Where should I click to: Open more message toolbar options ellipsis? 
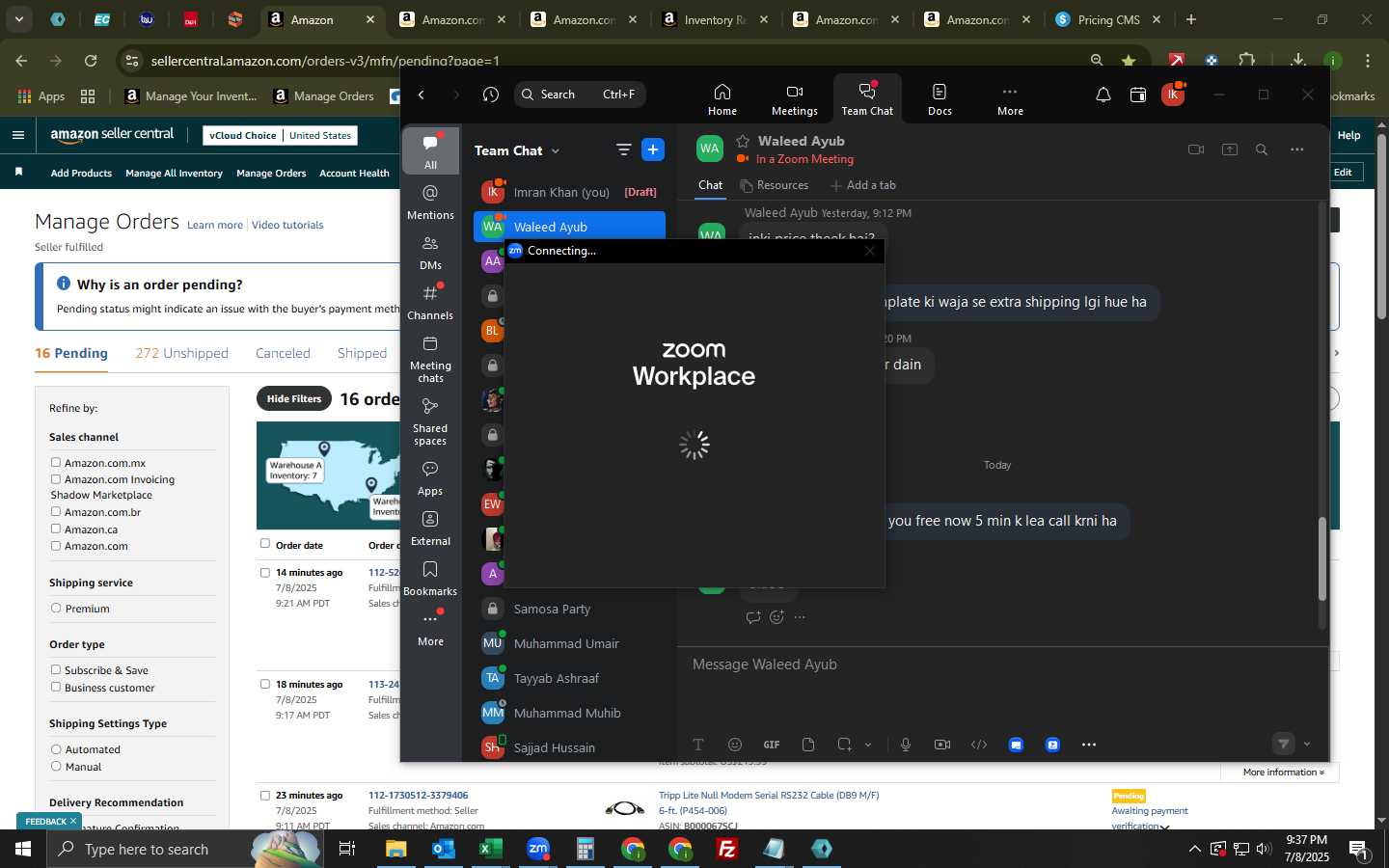1089,745
